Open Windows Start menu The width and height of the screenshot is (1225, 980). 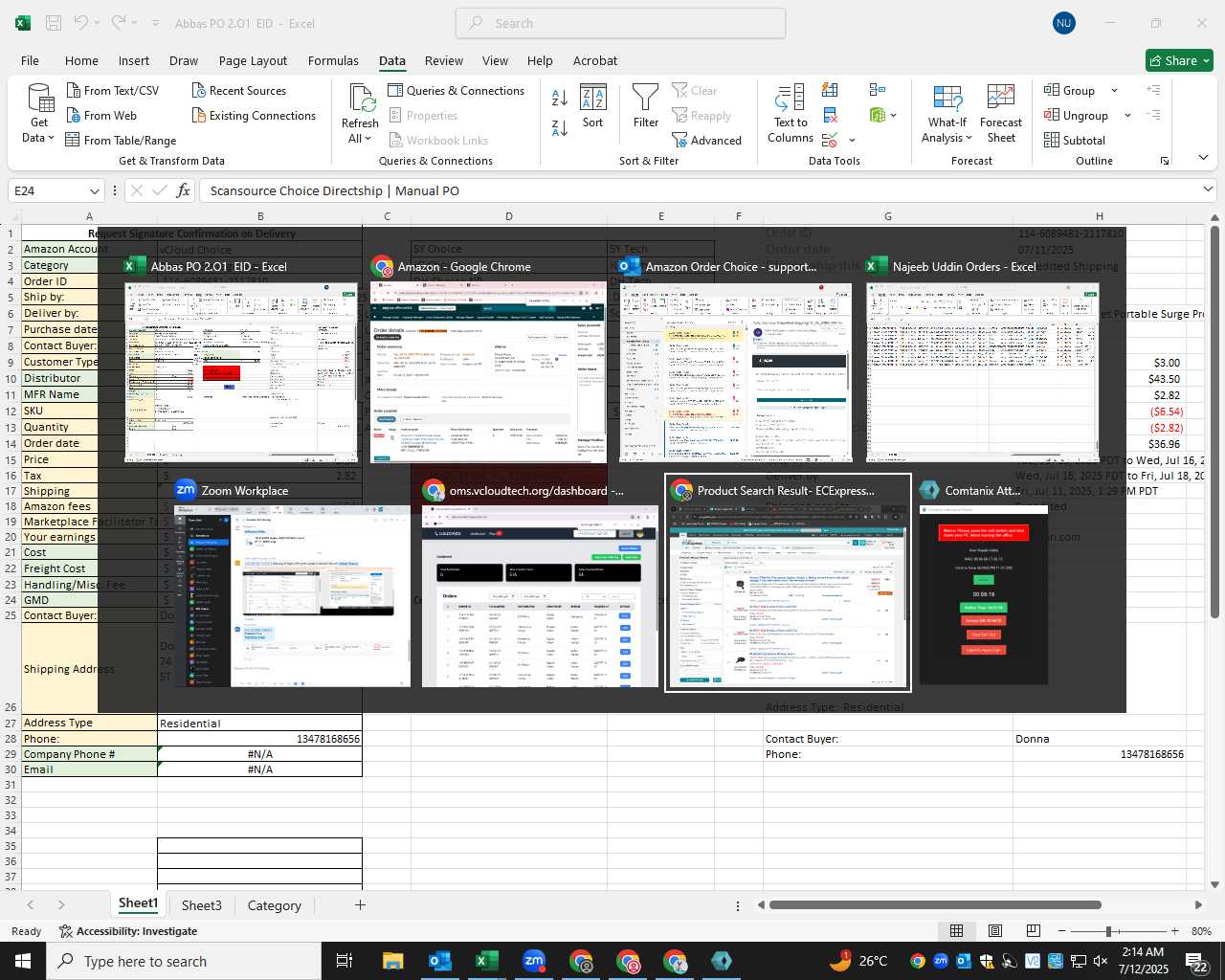tap(22, 961)
